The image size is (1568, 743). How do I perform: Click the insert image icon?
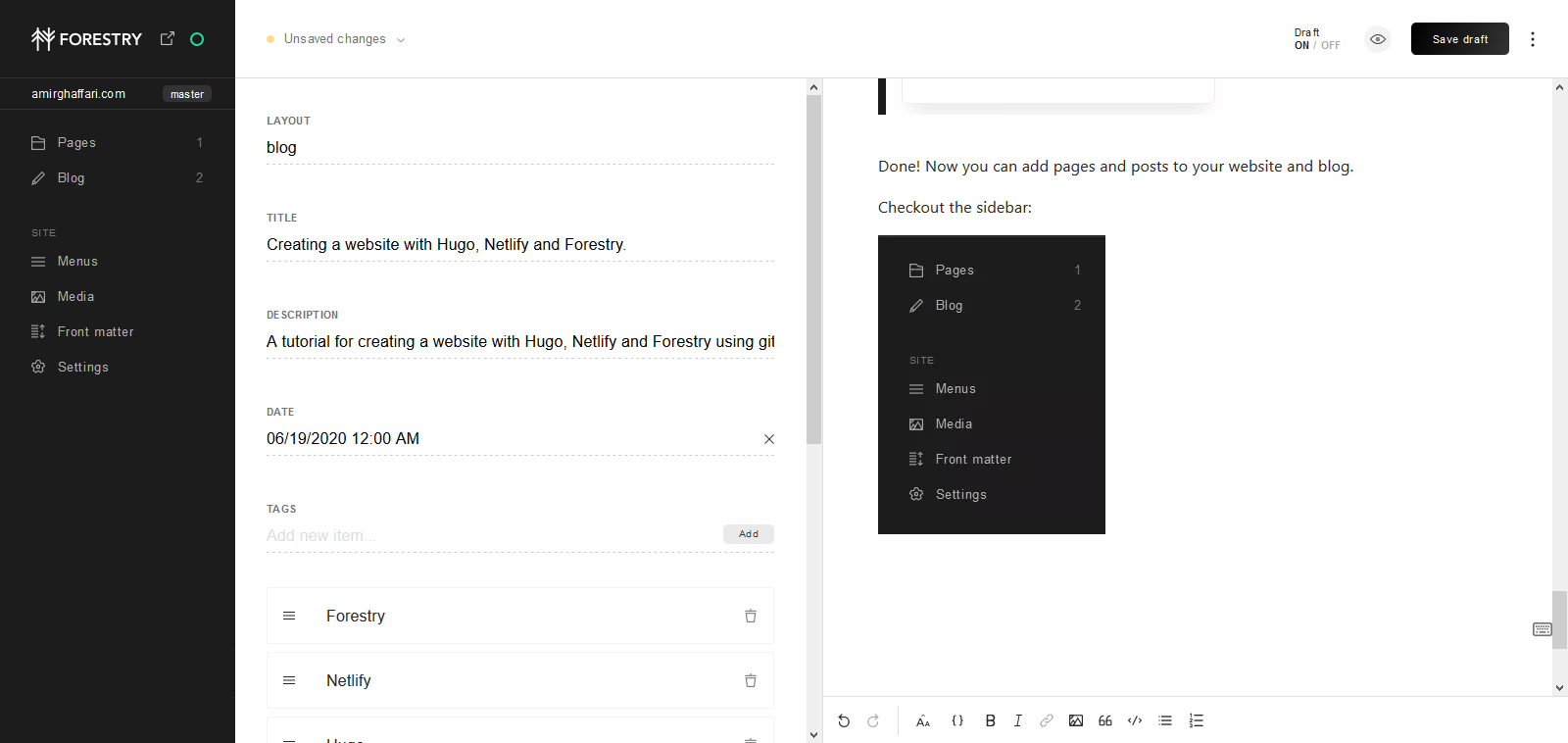coord(1076,720)
